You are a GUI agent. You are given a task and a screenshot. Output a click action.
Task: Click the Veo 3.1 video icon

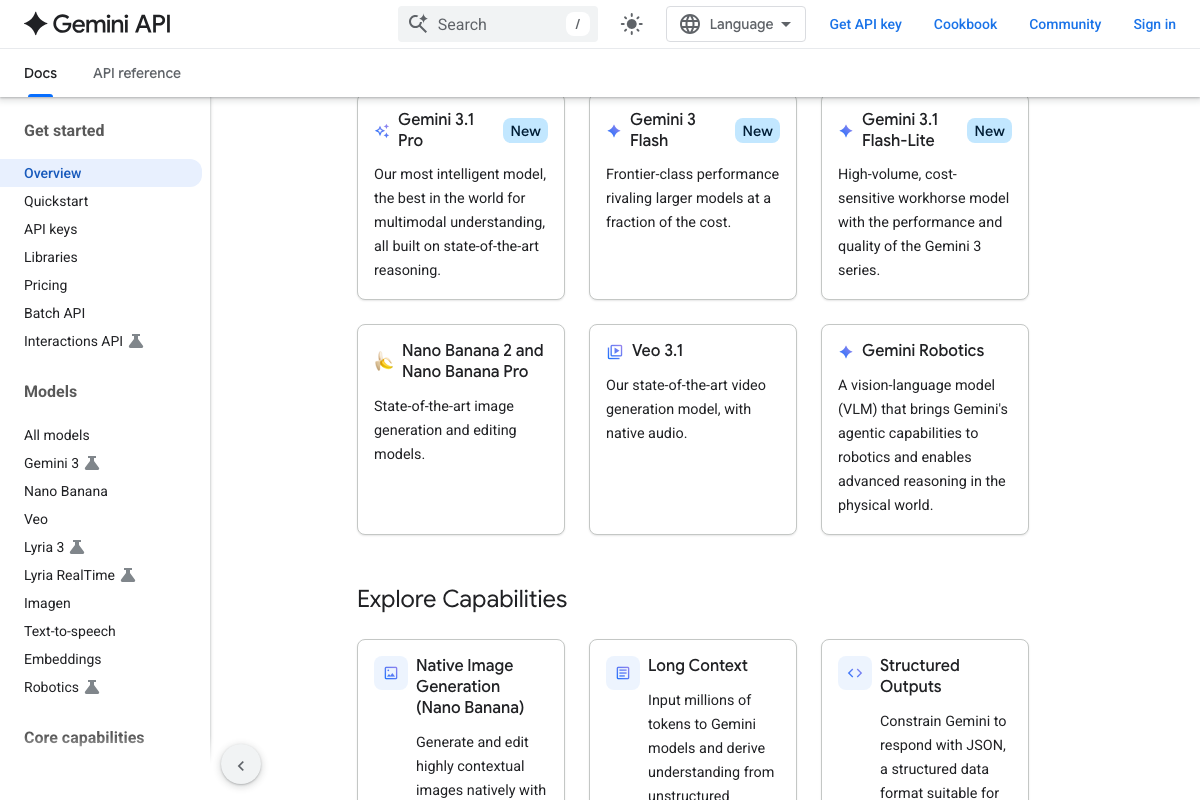(615, 351)
